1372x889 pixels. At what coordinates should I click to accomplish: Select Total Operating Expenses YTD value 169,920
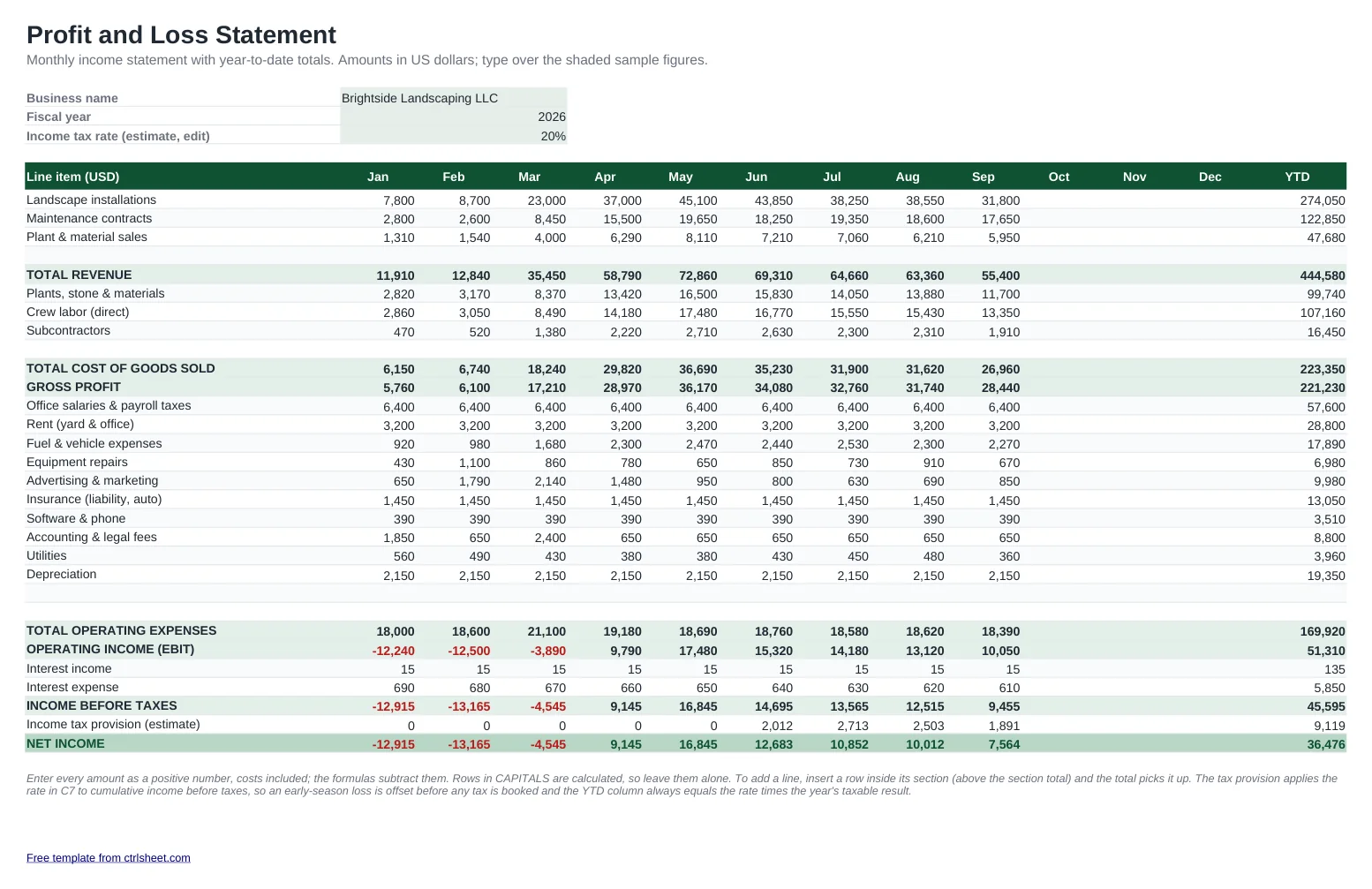click(x=1323, y=631)
